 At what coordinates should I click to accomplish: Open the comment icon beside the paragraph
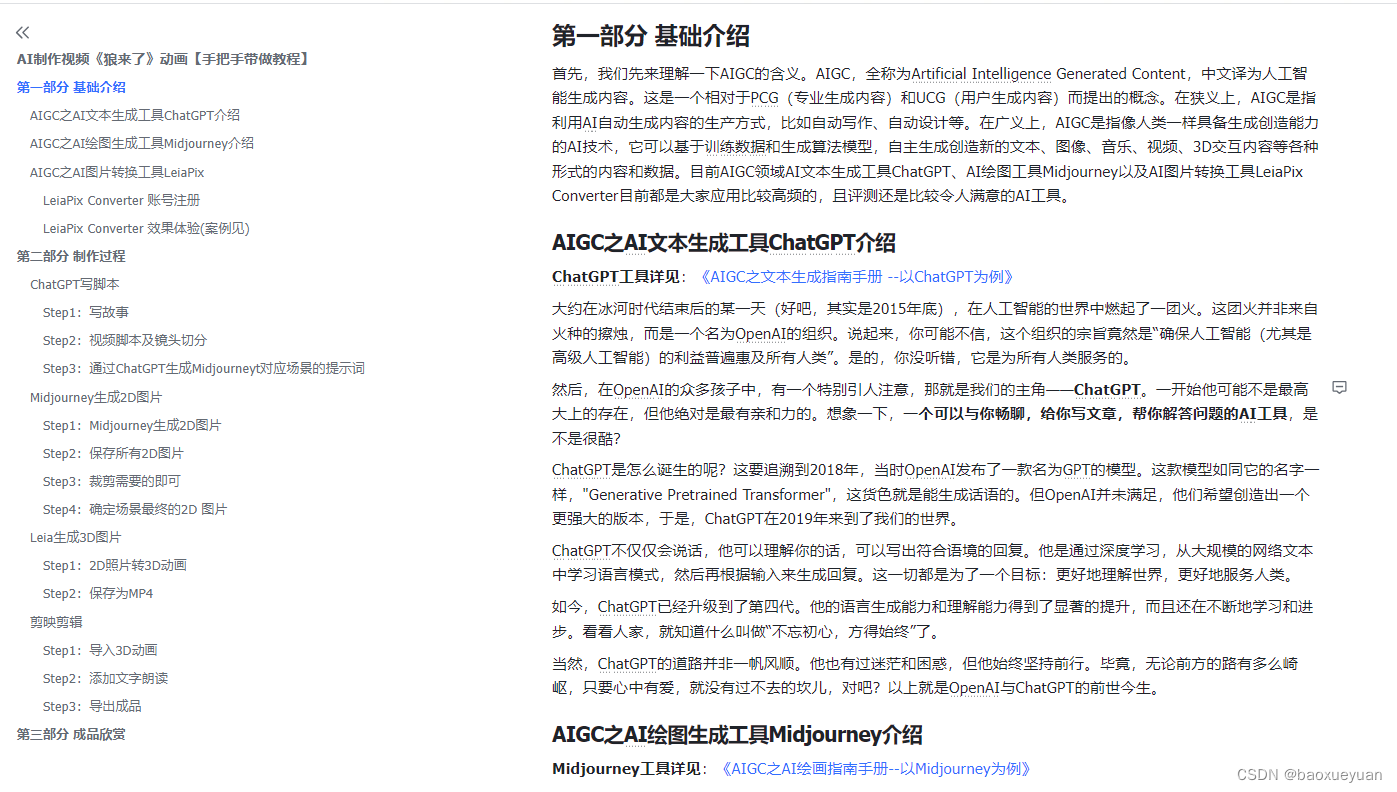pyautogui.click(x=1339, y=388)
